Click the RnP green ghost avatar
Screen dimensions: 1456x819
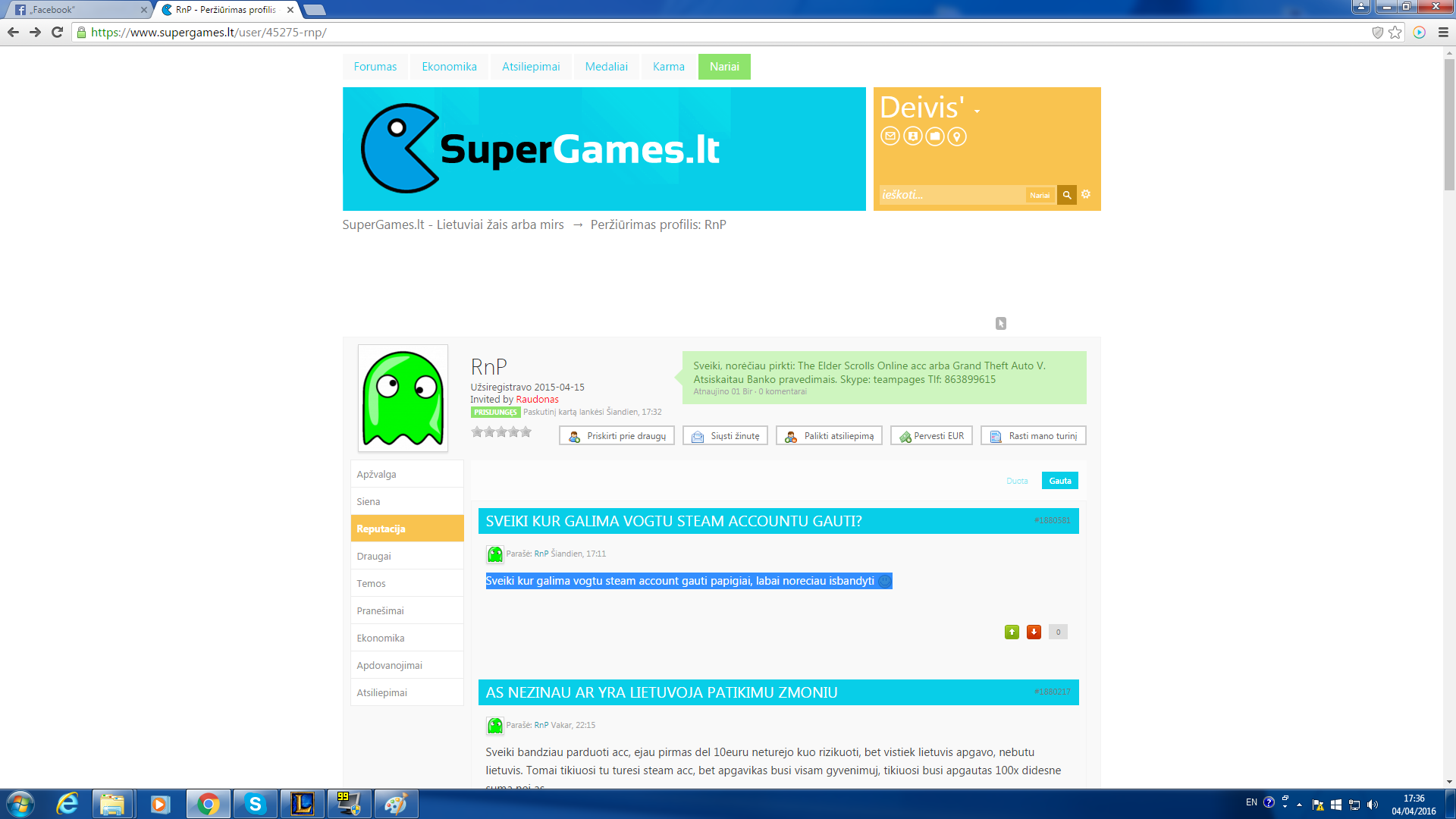pos(403,398)
